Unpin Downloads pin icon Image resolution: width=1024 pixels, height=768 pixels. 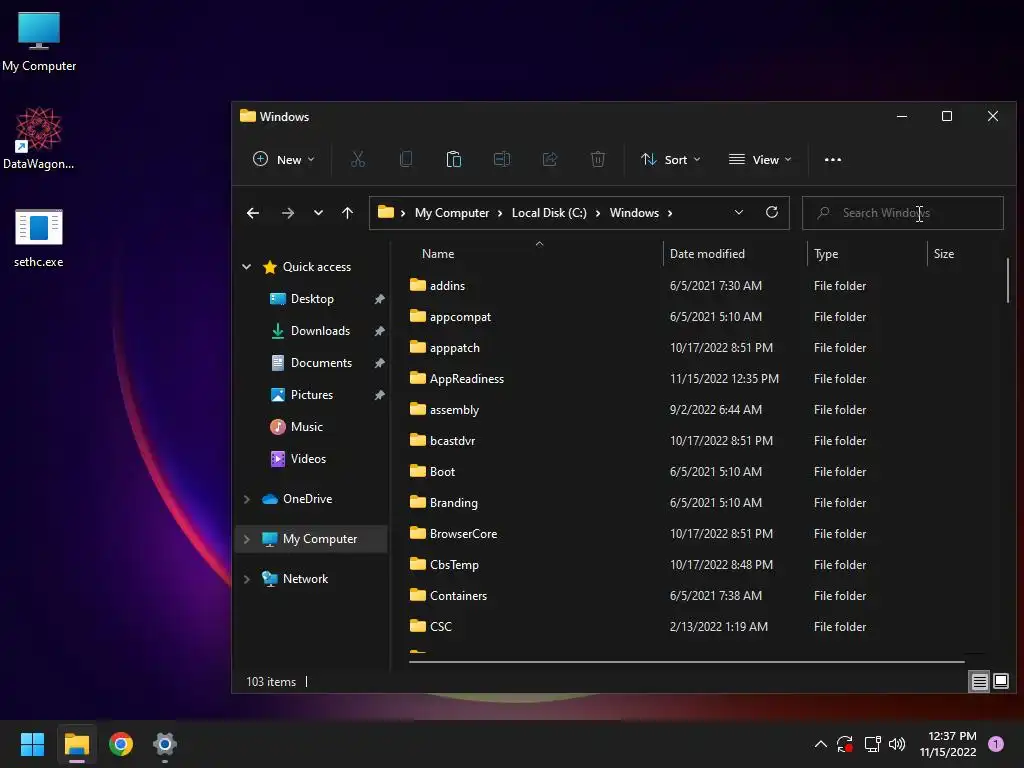pos(379,331)
